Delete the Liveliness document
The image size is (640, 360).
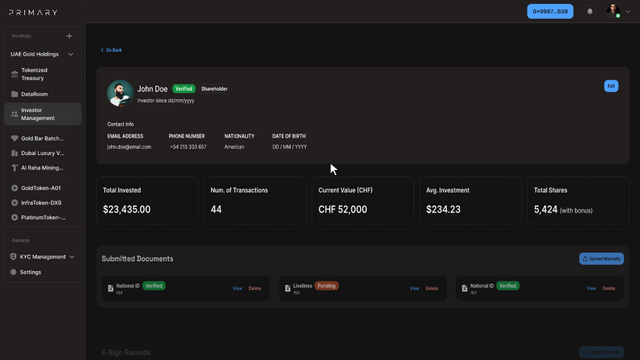point(432,289)
